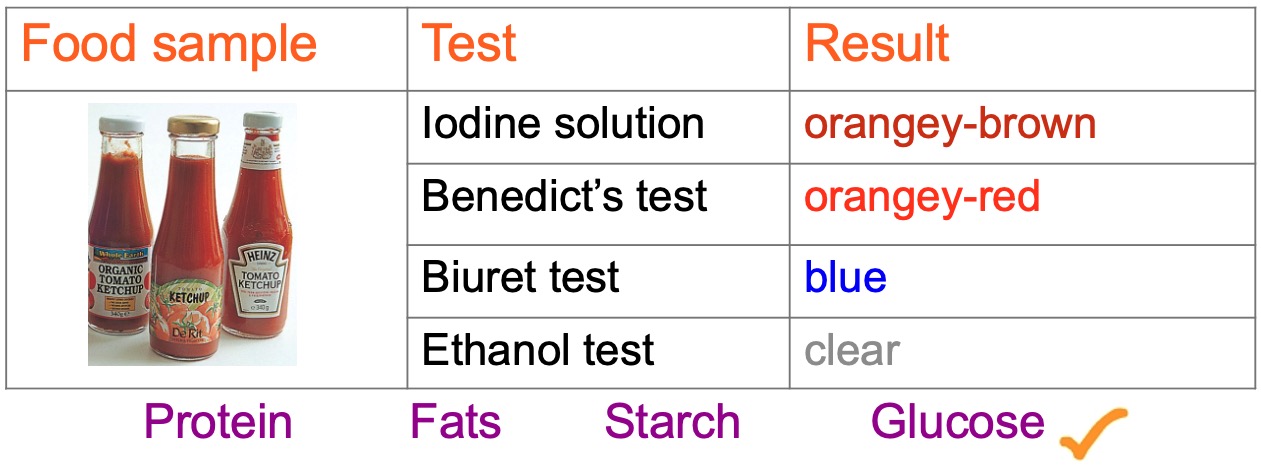
Task: Click the orangey-red result text
Action: [922, 196]
